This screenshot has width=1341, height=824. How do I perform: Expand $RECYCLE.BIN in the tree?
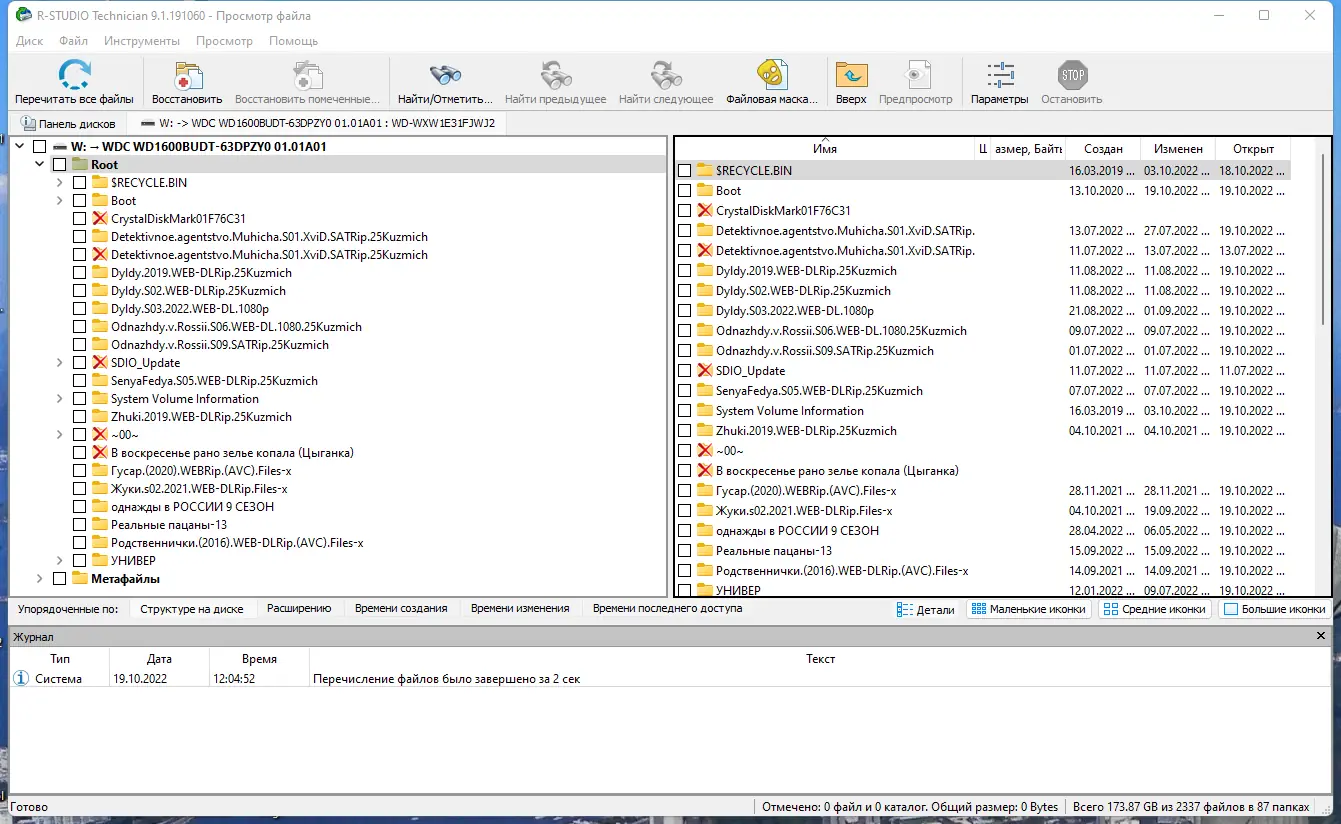click(60, 183)
